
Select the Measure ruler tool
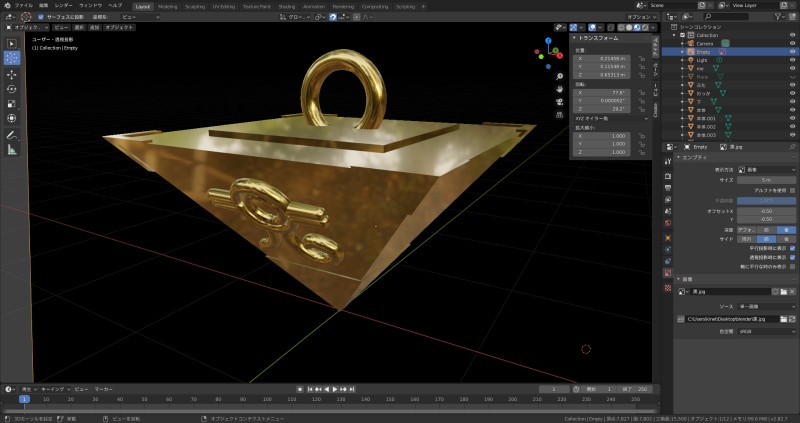coord(12,150)
